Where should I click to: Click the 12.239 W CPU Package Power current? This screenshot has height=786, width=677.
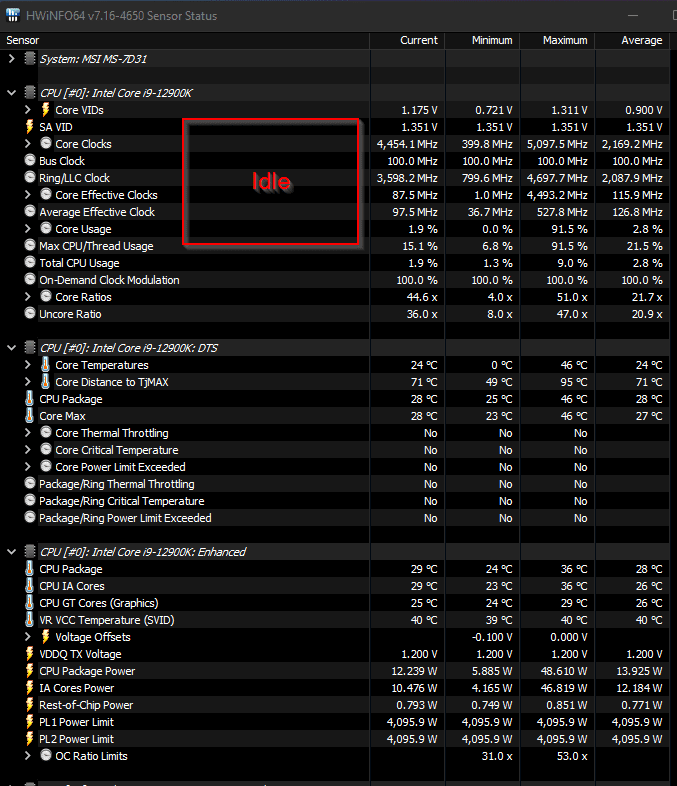414,671
